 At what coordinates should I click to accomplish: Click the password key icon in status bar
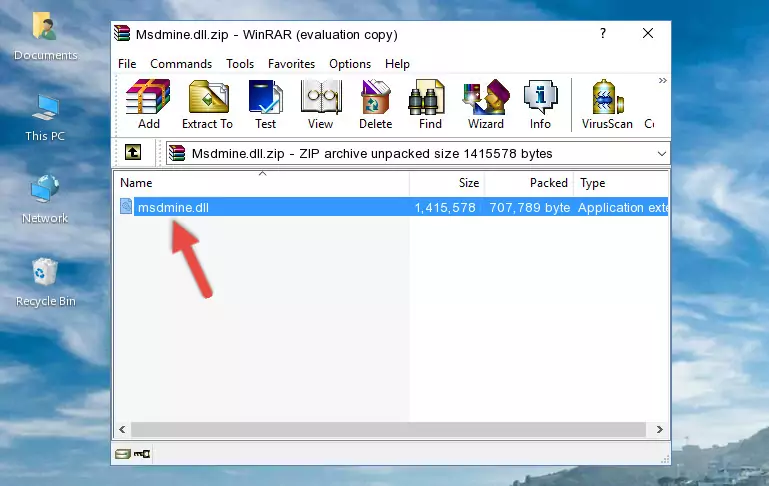142,454
